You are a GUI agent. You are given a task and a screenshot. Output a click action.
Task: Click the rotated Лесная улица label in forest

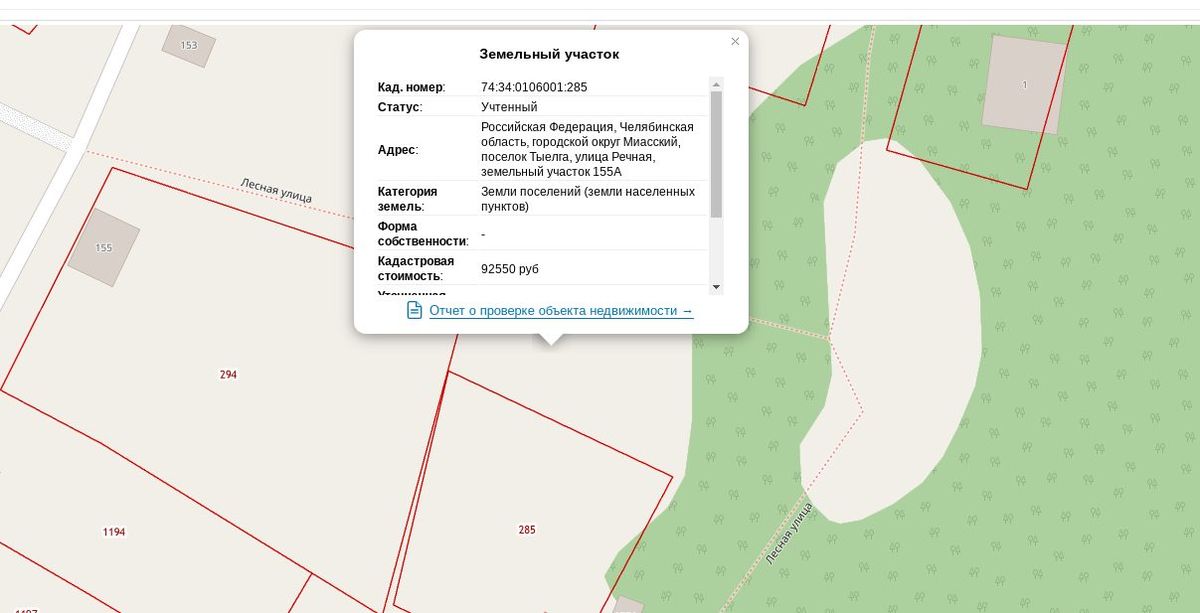789,535
